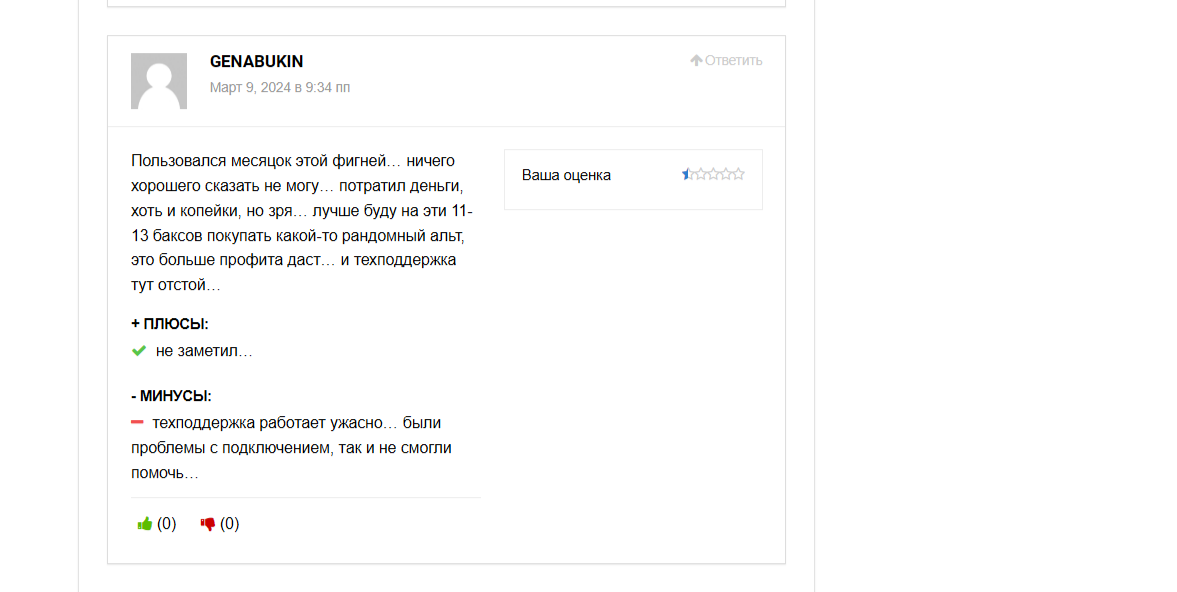The height and width of the screenshot is (592, 1177).
Task: Click the like count next to thumbs-up
Action: pos(167,524)
